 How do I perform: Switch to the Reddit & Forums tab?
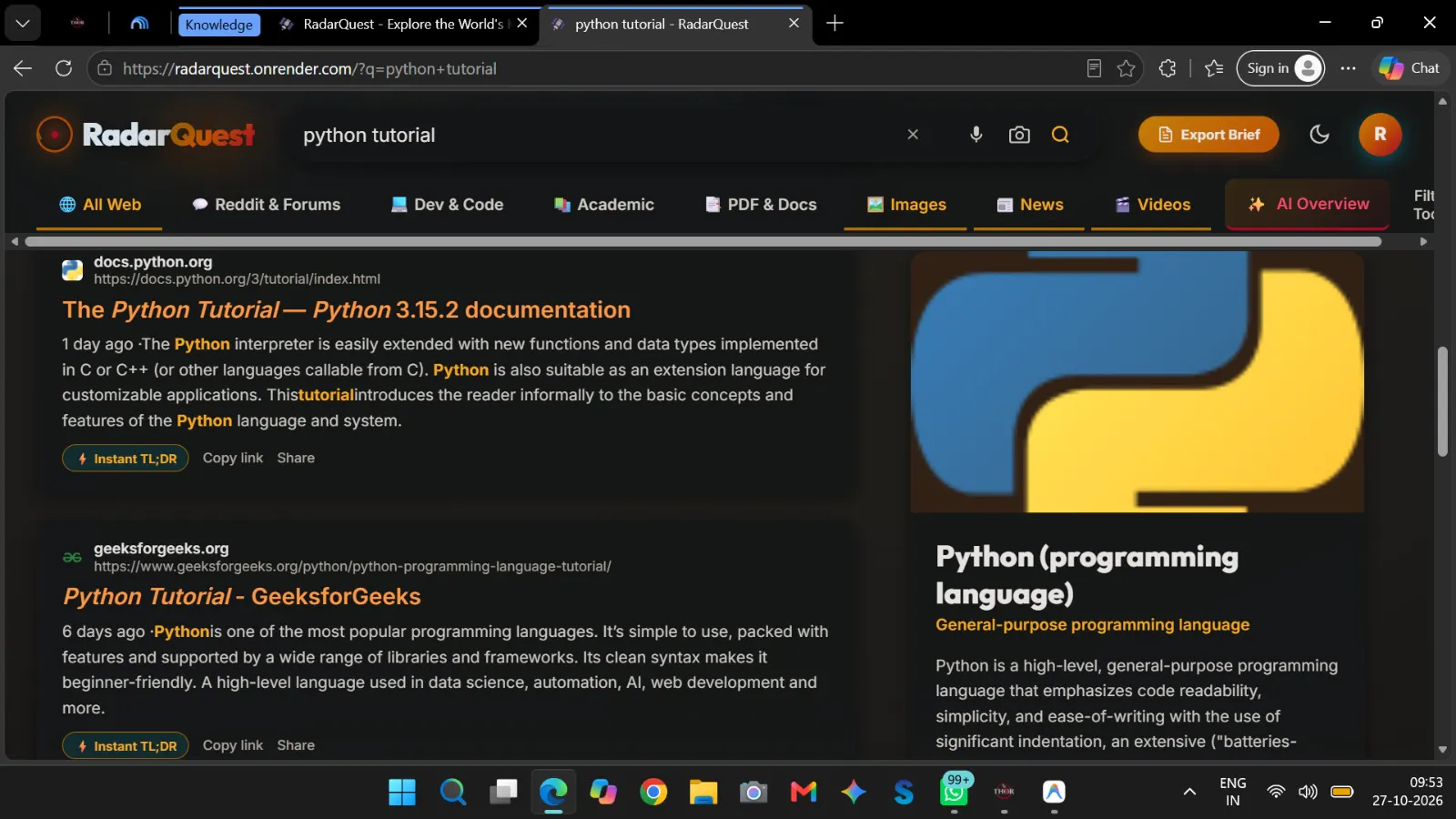pos(266,205)
